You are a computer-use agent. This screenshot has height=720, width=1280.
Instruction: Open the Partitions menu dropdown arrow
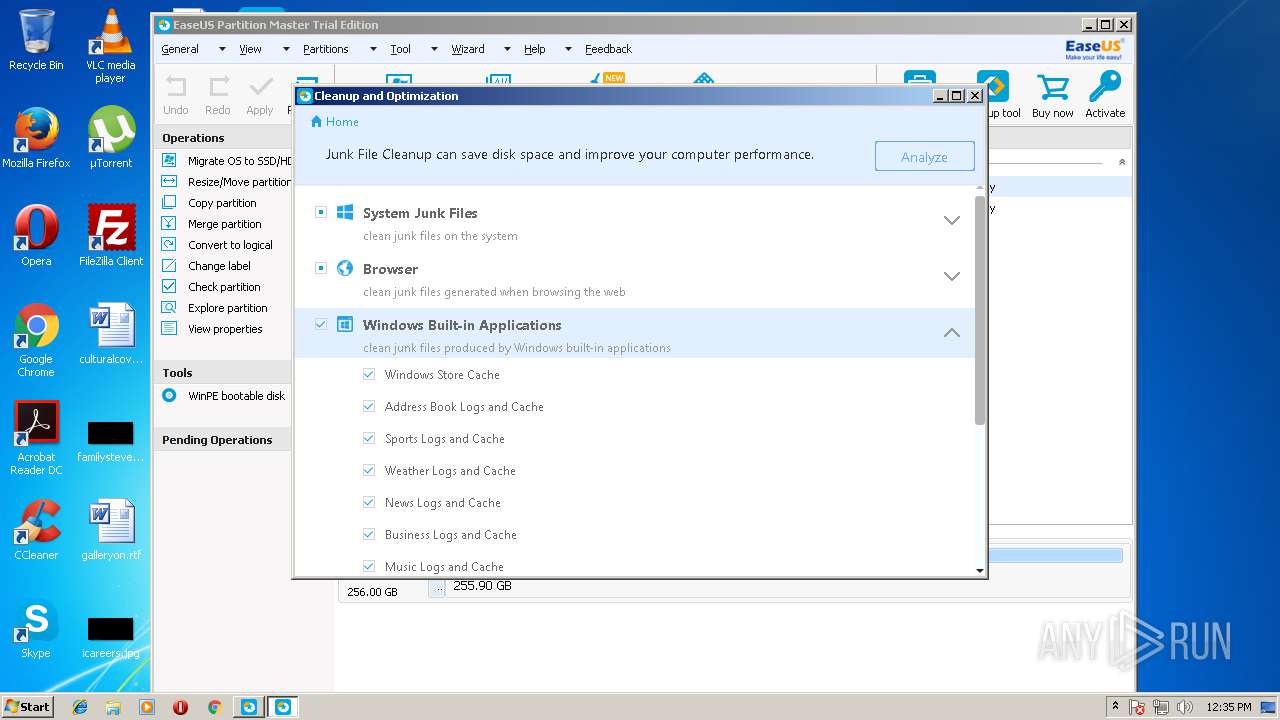tap(373, 49)
